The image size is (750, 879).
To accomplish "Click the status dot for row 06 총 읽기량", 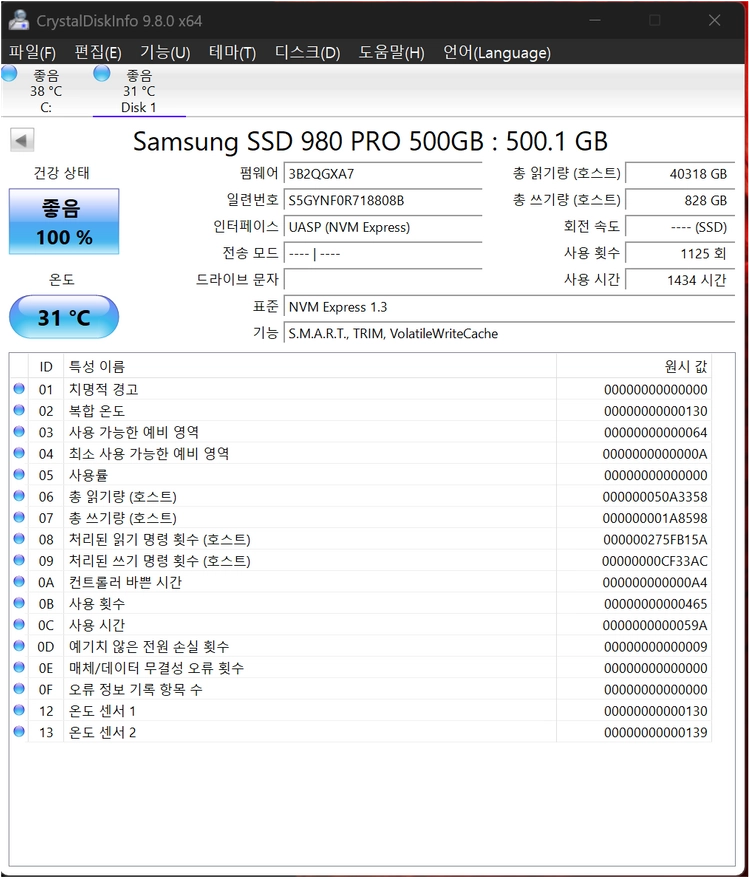I will [x=19, y=496].
